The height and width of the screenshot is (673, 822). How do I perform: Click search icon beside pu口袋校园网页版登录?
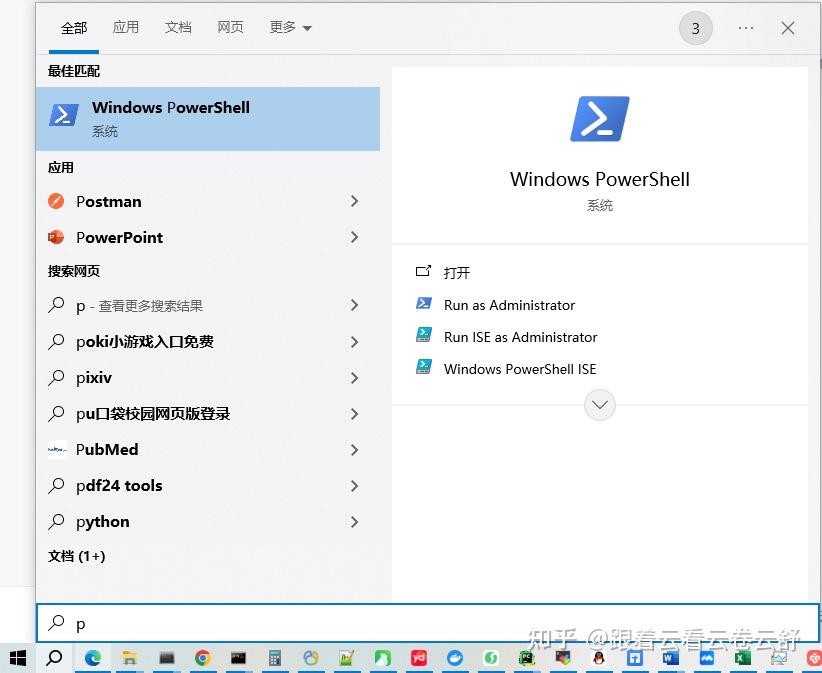coord(56,414)
